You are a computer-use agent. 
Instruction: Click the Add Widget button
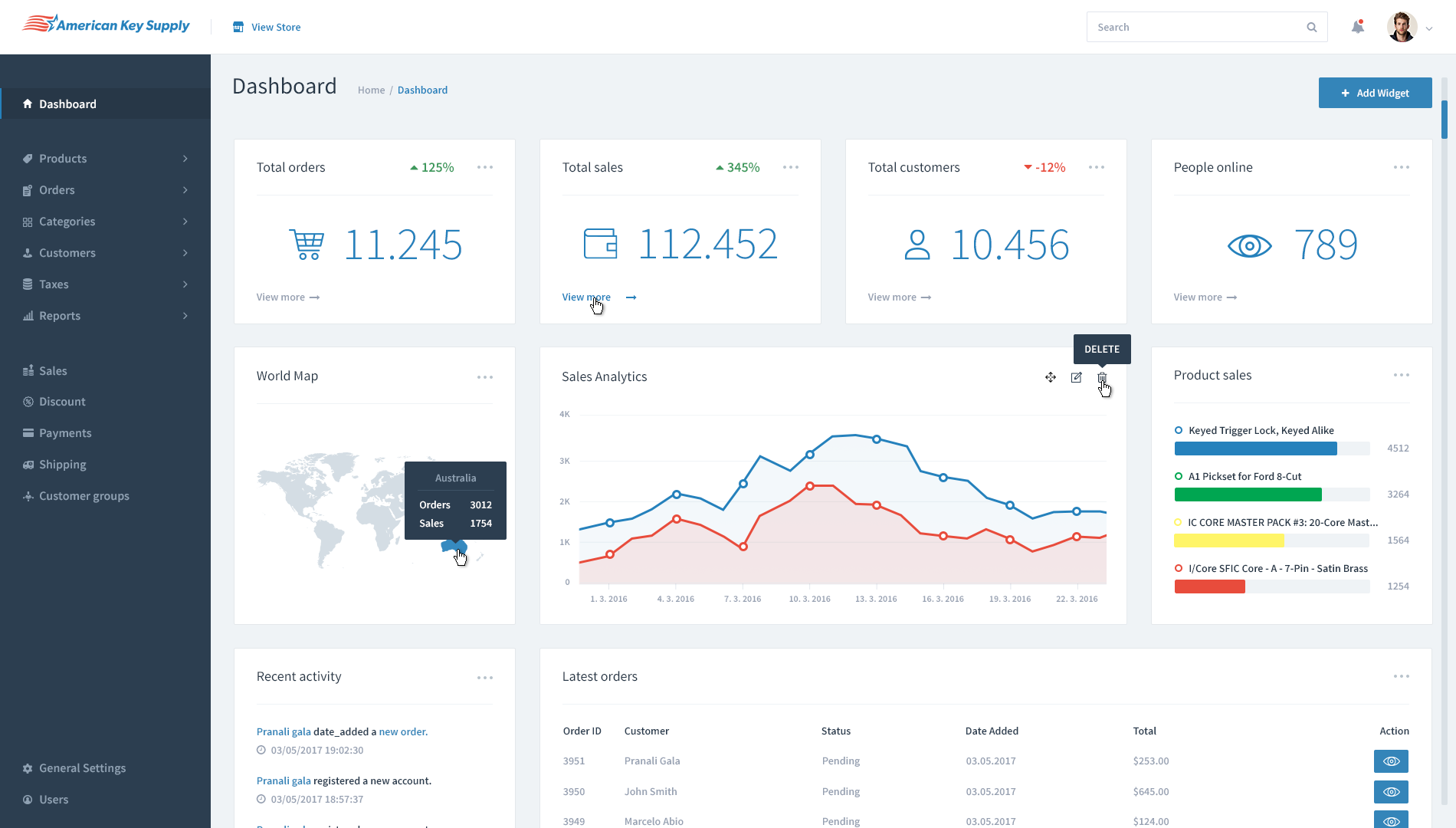pos(1375,93)
